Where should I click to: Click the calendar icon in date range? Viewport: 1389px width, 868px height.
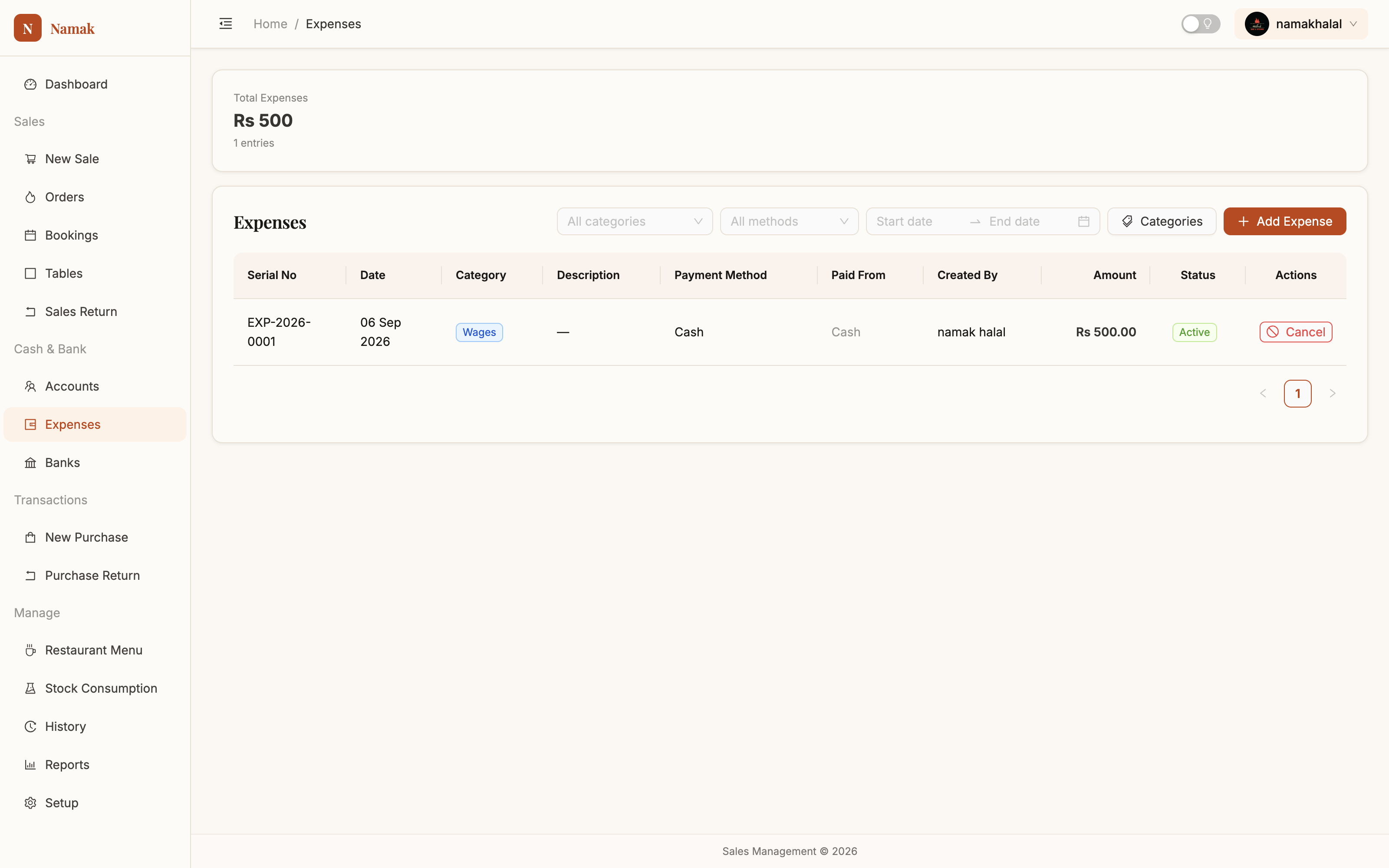[x=1084, y=222]
